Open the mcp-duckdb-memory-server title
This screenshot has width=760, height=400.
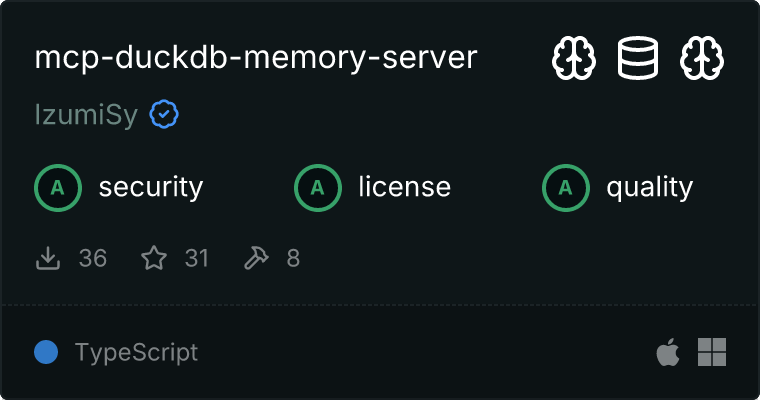pyautogui.click(x=256, y=58)
